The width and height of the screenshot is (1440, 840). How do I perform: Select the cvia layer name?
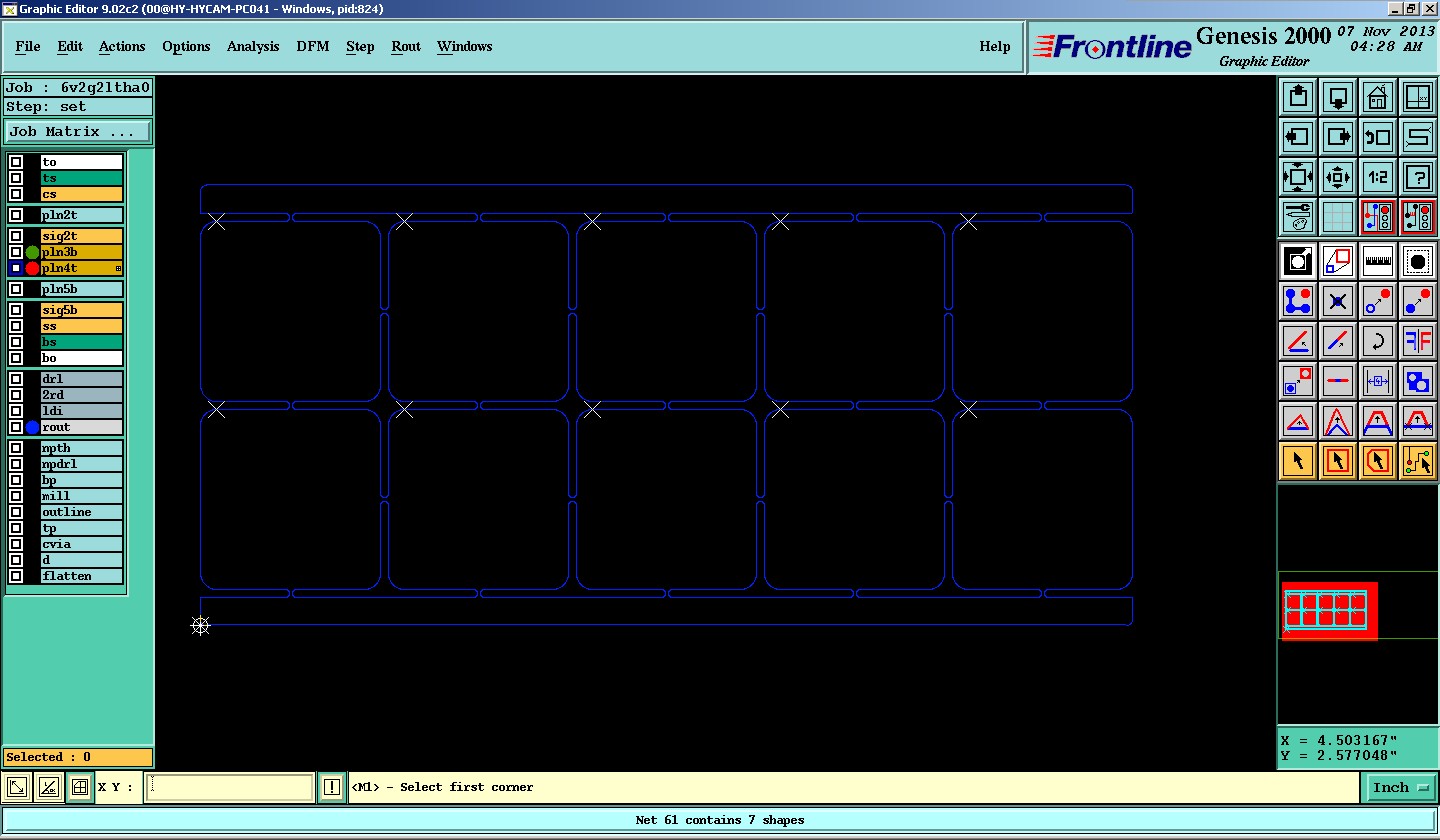[82, 544]
